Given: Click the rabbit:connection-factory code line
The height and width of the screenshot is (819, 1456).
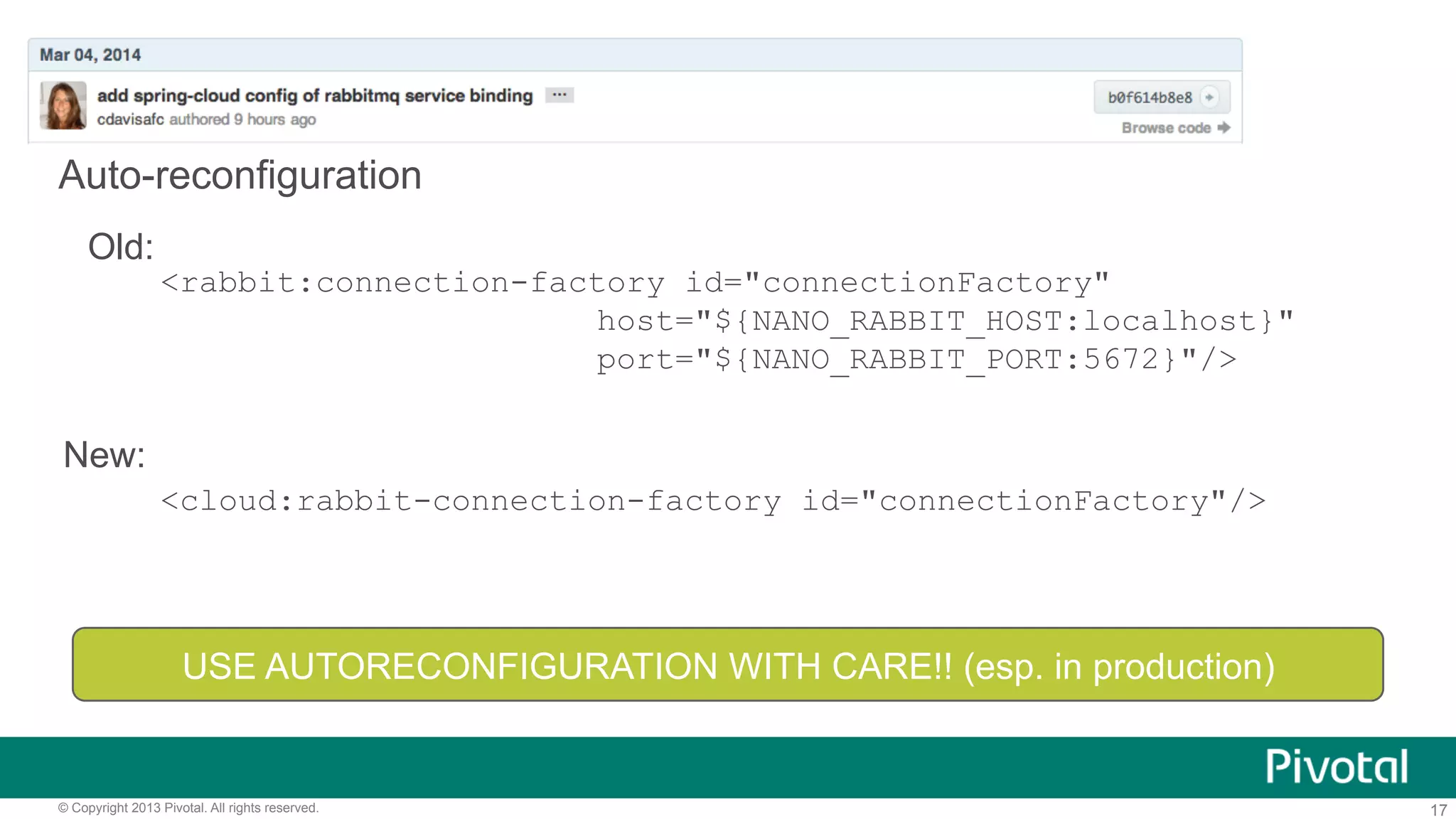Looking at the screenshot, I should click(635, 283).
